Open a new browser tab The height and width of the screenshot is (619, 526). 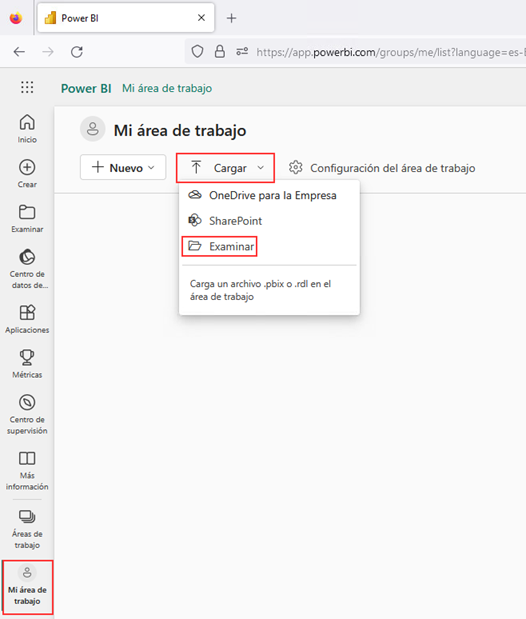pyautogui.click(x=231, y=18)
